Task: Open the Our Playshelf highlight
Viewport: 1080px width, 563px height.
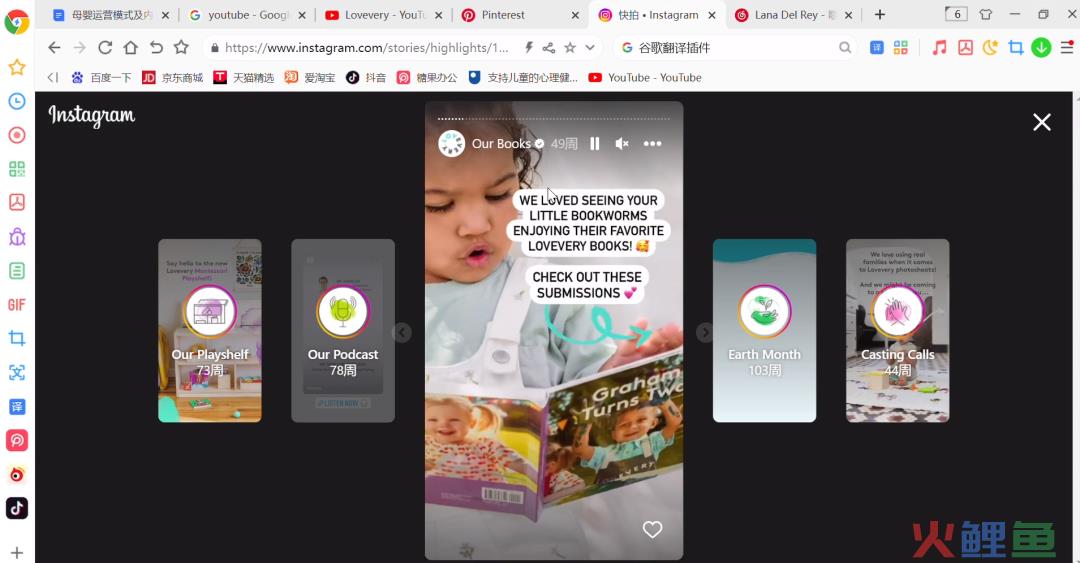Action: coord(210,330)
